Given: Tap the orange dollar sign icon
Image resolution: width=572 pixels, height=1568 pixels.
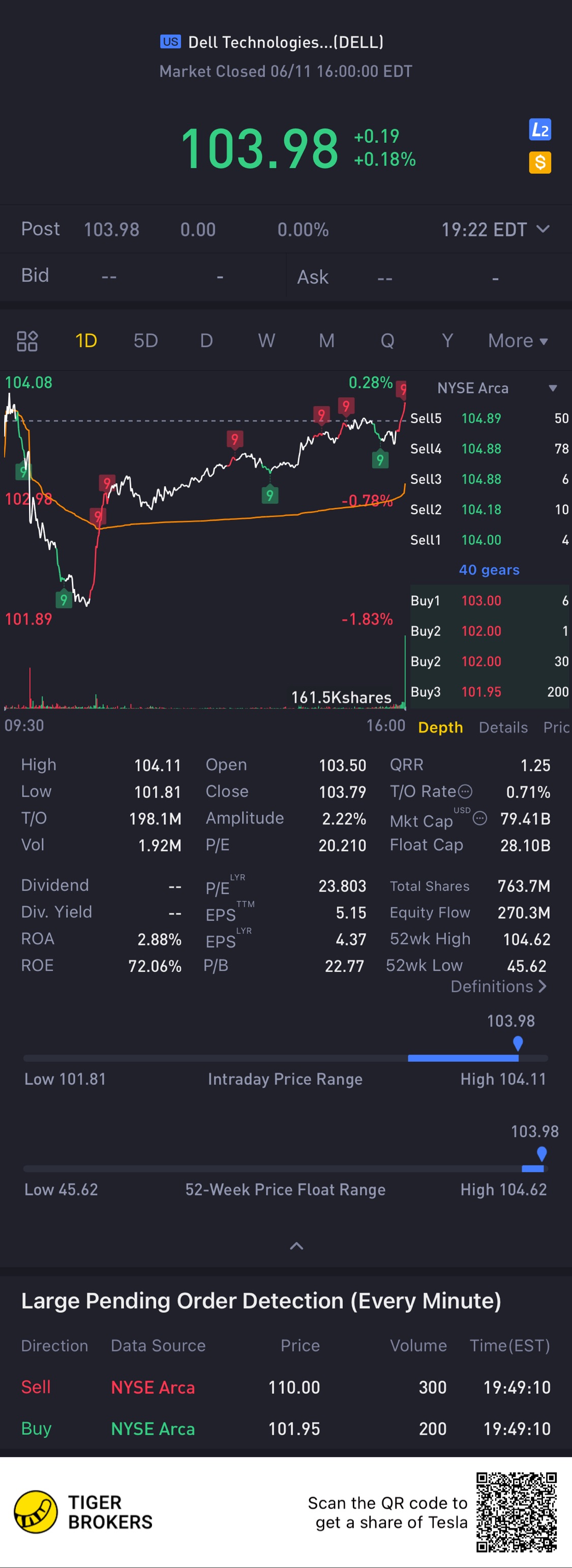Looking at the screenshot, I should click(x=540, y=163).
